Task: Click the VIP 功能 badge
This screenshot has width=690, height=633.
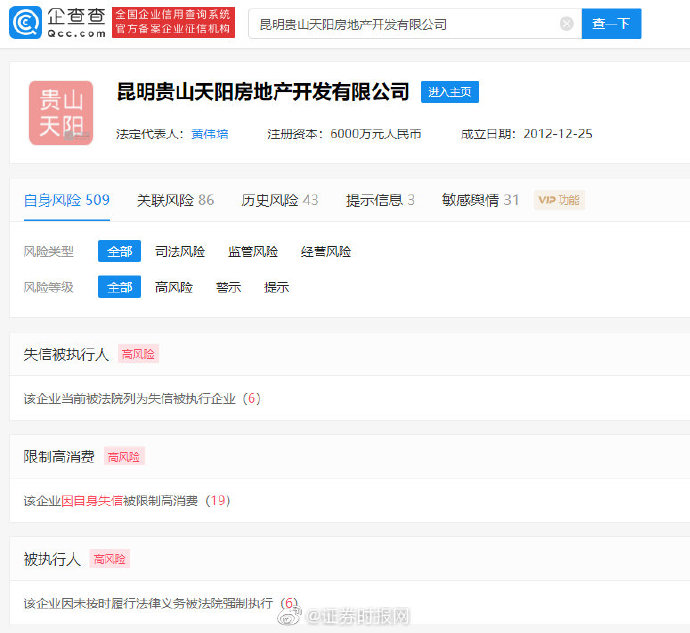Action: click(x=559, y=200)
